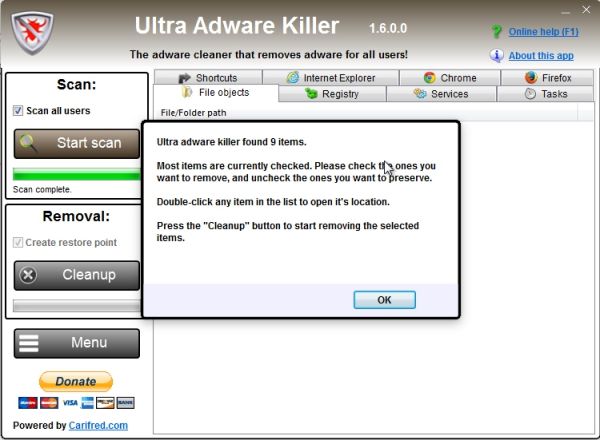
Task: Open the About this app link
Action: 541,56
